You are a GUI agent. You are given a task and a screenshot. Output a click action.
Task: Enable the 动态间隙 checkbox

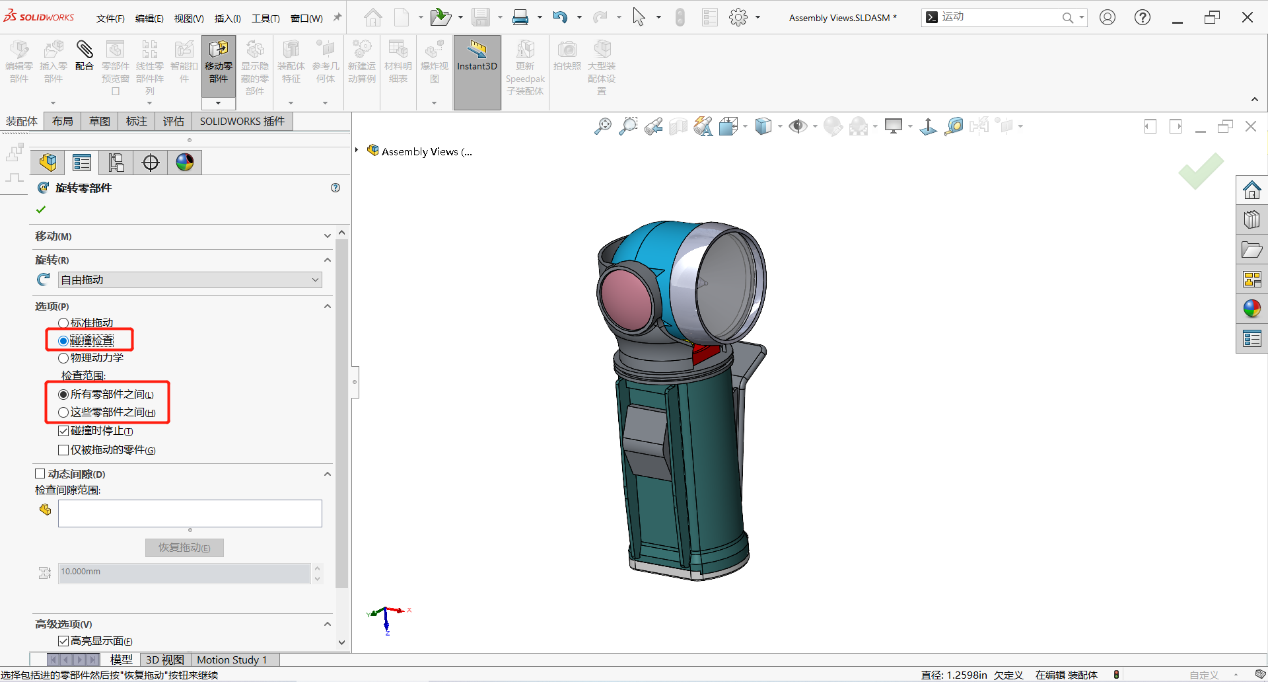point(40,474)
